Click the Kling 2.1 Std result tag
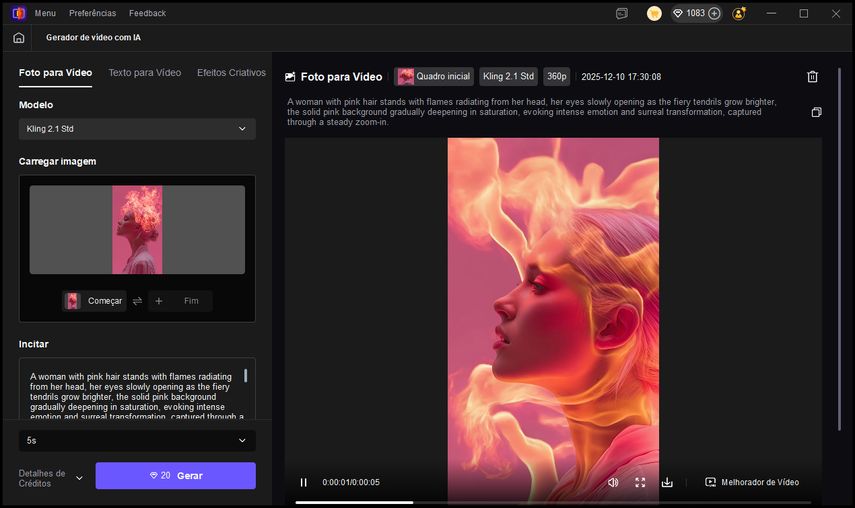The image size is (855, 508). coord(508,76)
